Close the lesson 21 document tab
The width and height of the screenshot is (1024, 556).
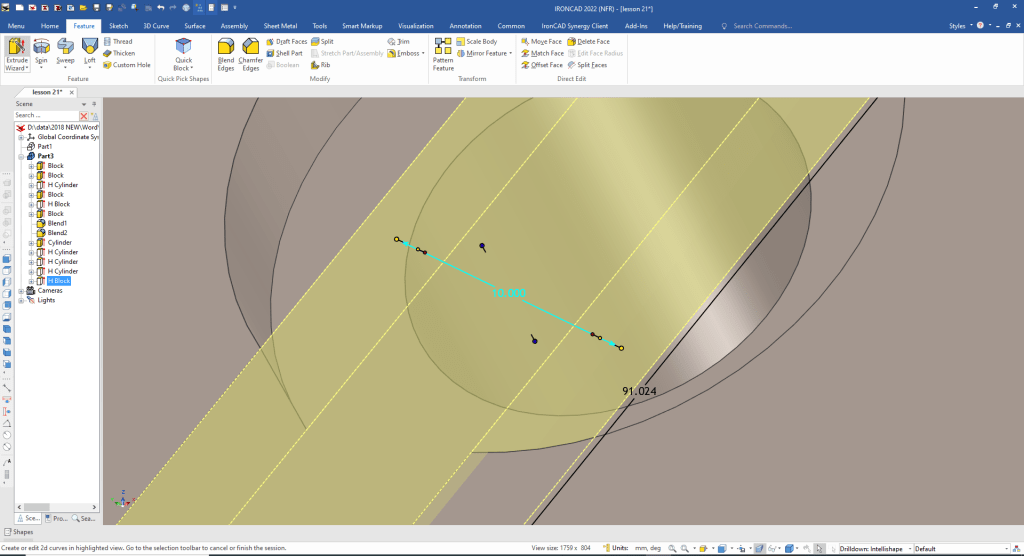[72, 92]
